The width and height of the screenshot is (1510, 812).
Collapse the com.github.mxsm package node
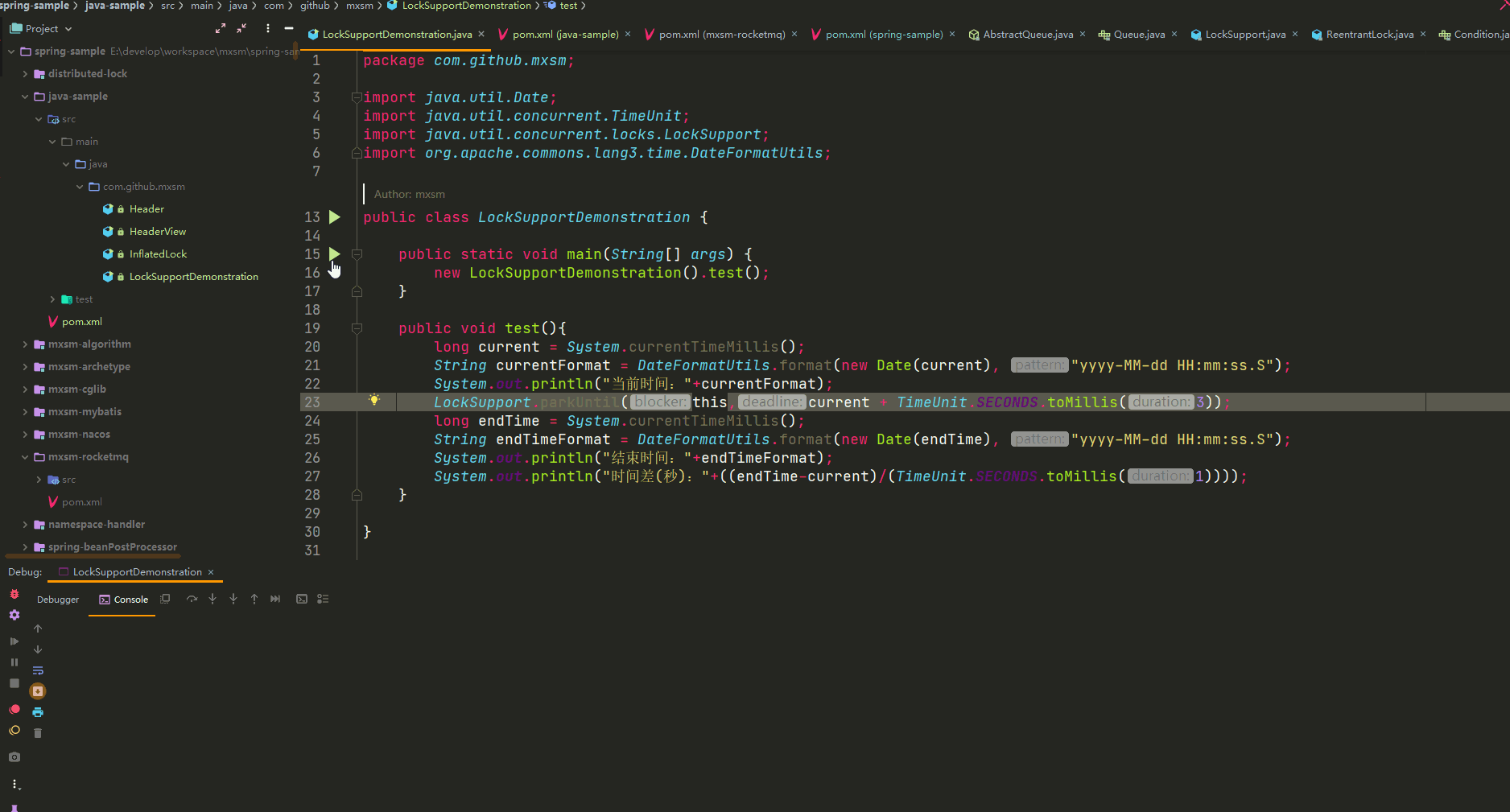point(79,186)
